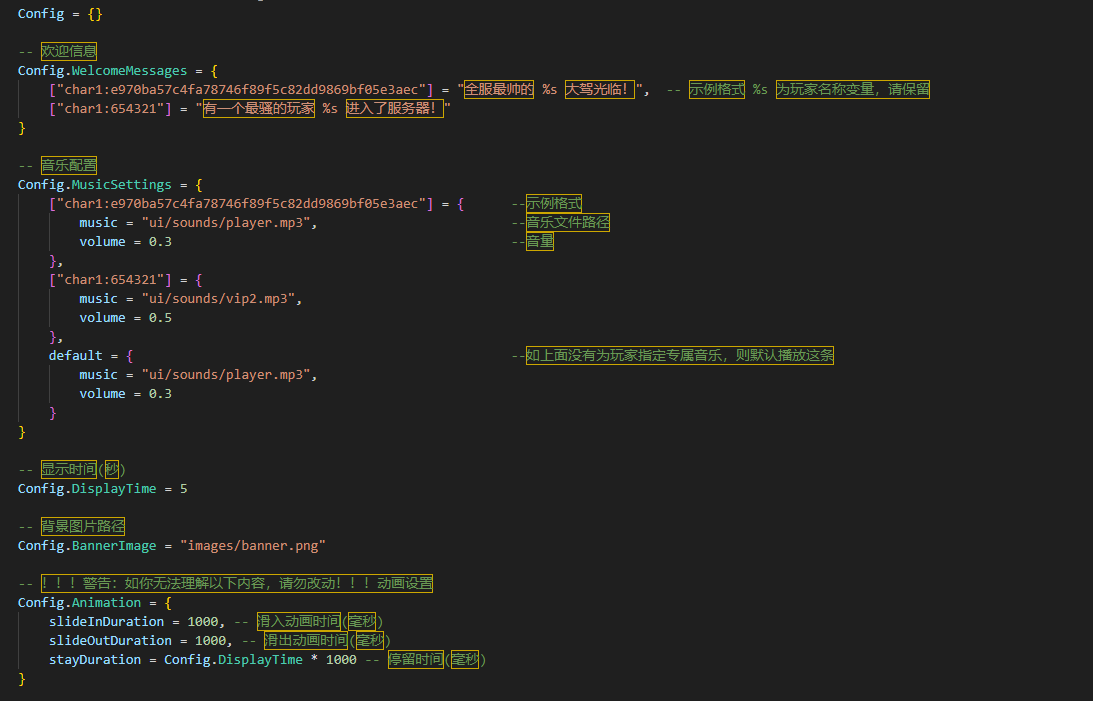Click the 欢迎信息 comment heading
This screenshot has height=701, width=1093.
click(68, 51)
